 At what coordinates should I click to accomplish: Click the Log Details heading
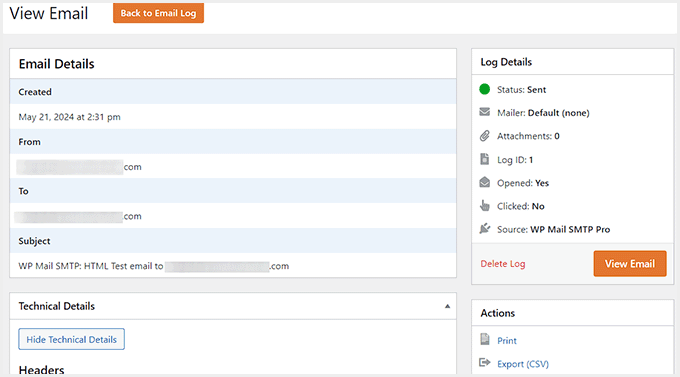point(506,62)
